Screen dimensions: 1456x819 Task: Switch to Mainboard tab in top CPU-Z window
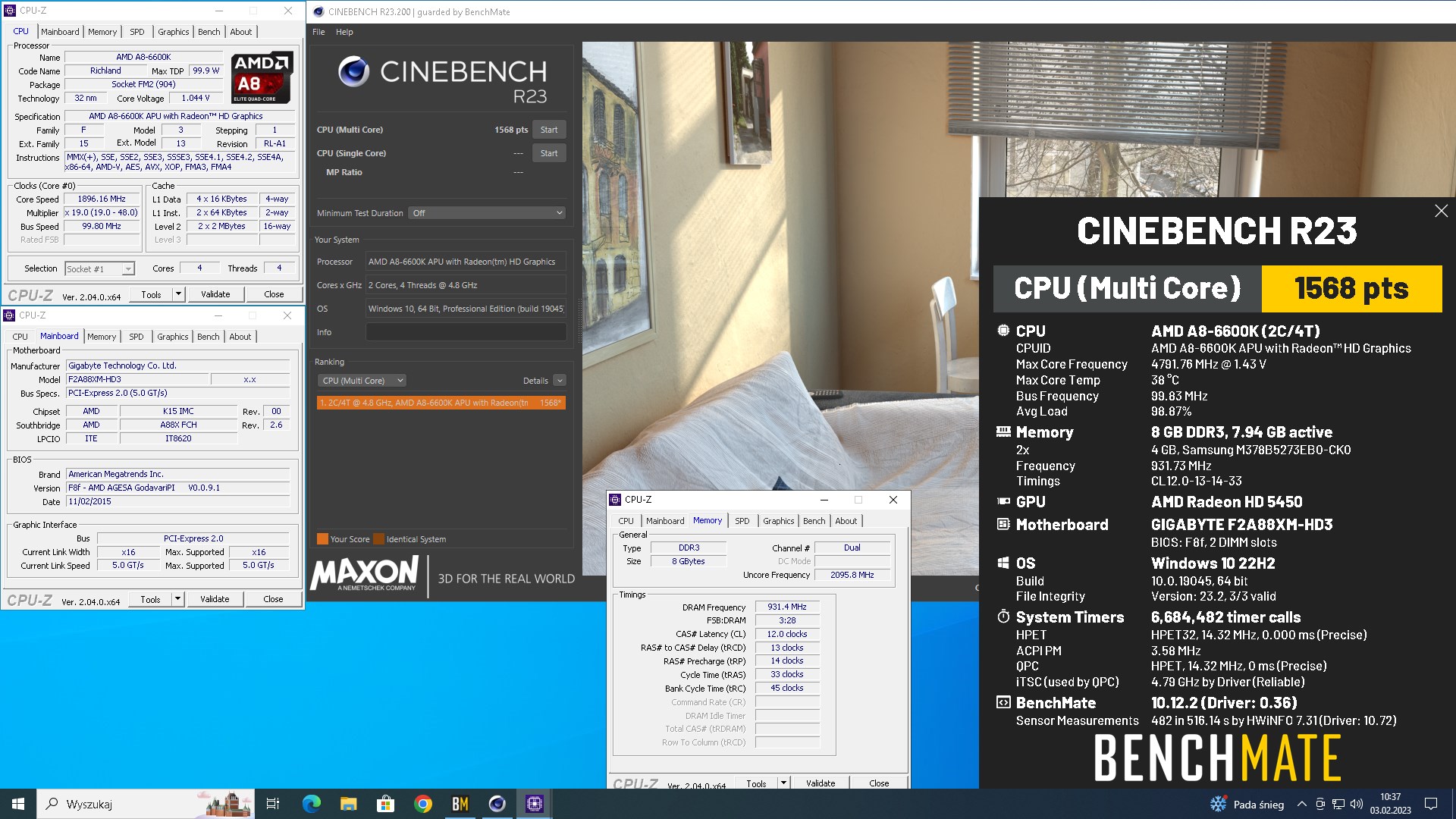click(60, 32)
